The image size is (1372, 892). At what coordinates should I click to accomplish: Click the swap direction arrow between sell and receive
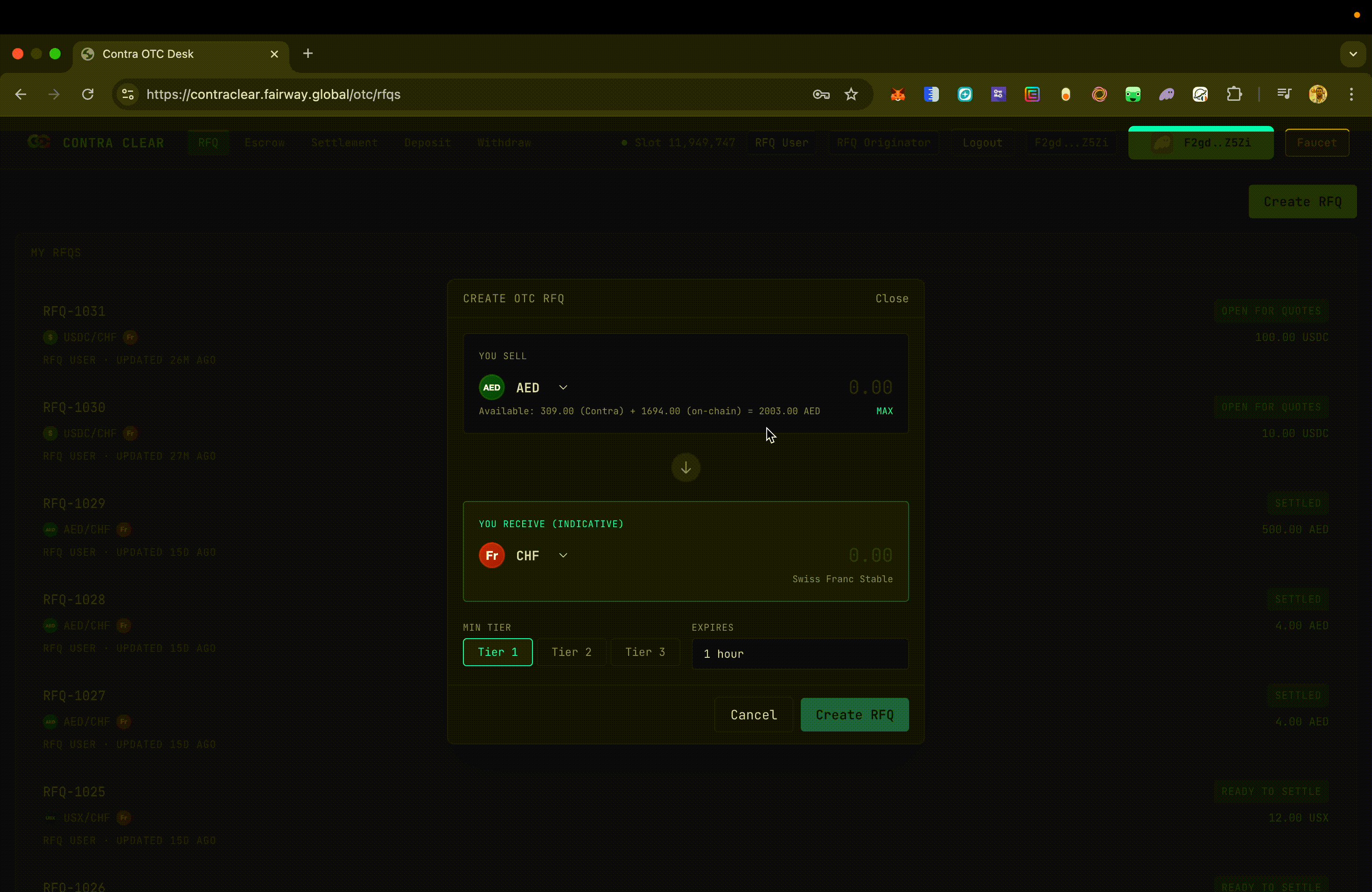pyautogui.click(x=685, y=467)
